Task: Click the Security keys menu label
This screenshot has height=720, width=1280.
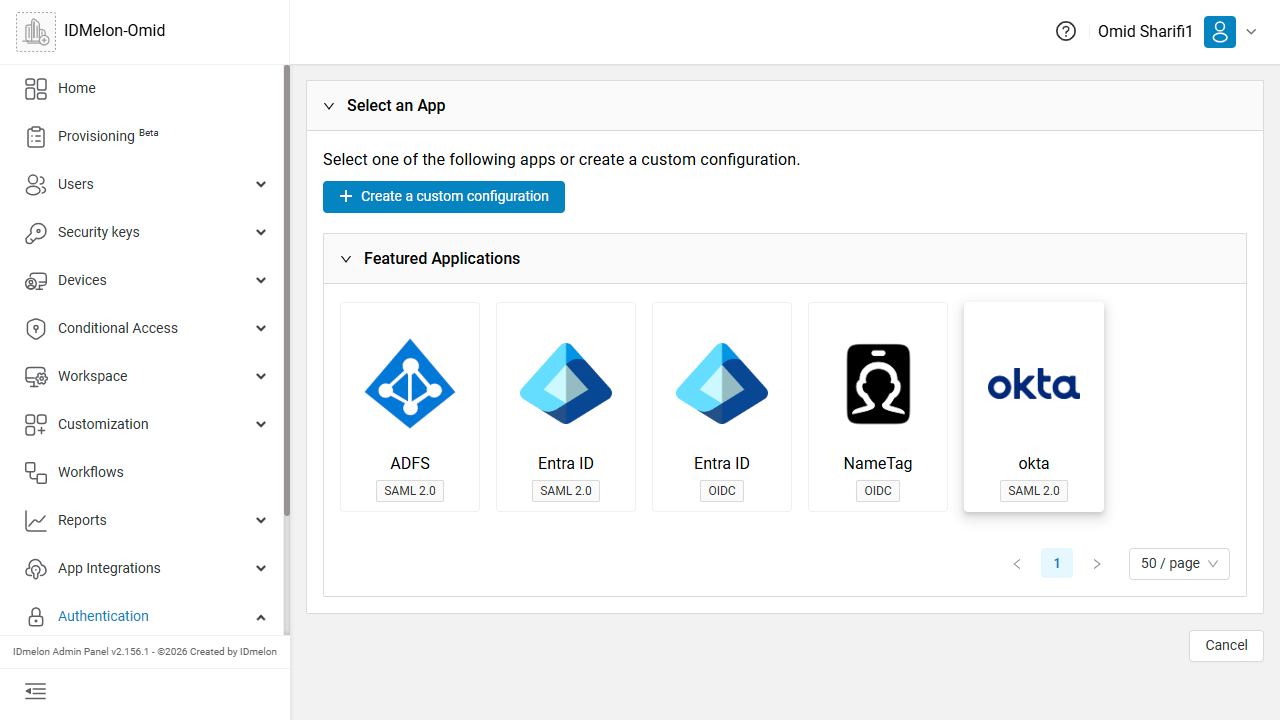Action: click(x=99, y=232)
